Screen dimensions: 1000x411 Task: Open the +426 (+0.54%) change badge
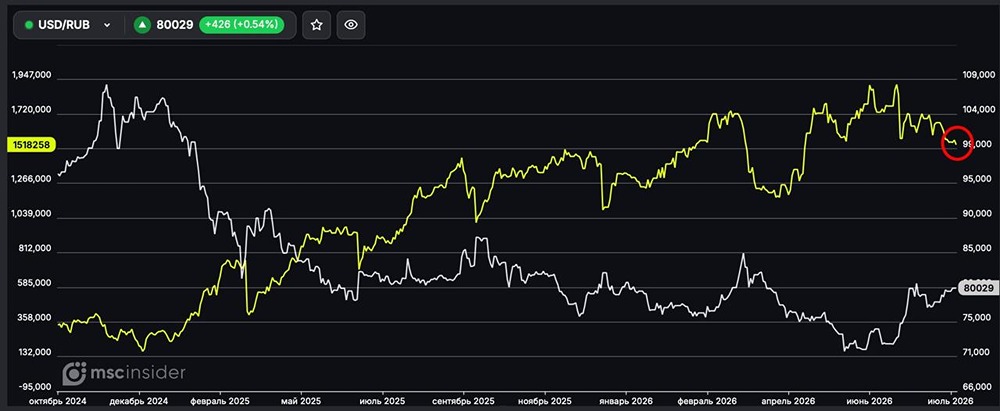242,25
